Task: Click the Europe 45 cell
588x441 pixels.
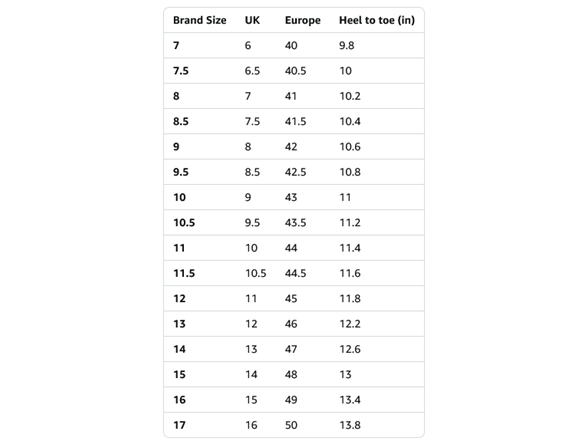Action: (291, 298)
